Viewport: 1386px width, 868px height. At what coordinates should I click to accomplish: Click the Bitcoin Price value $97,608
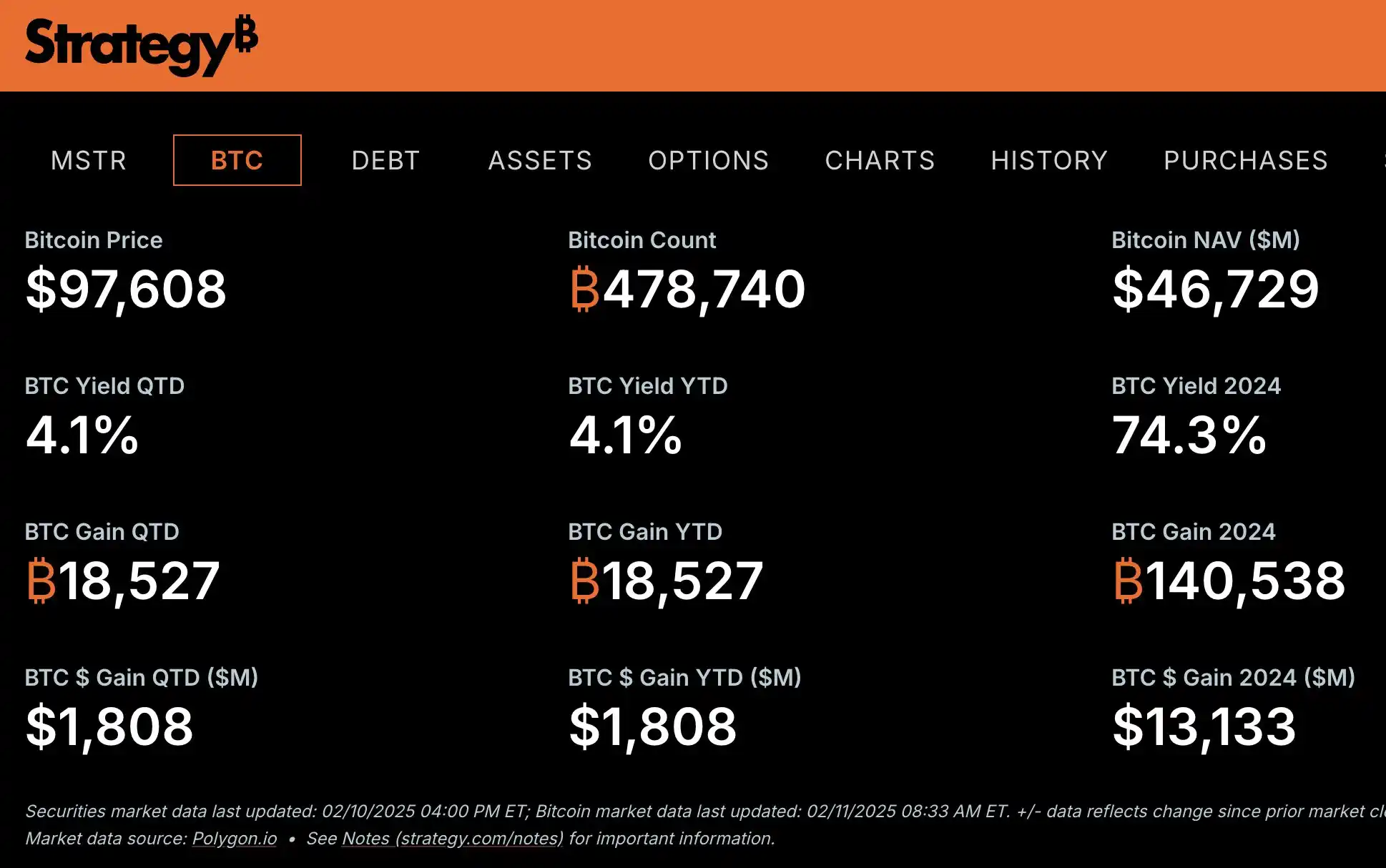coord(126,290)
